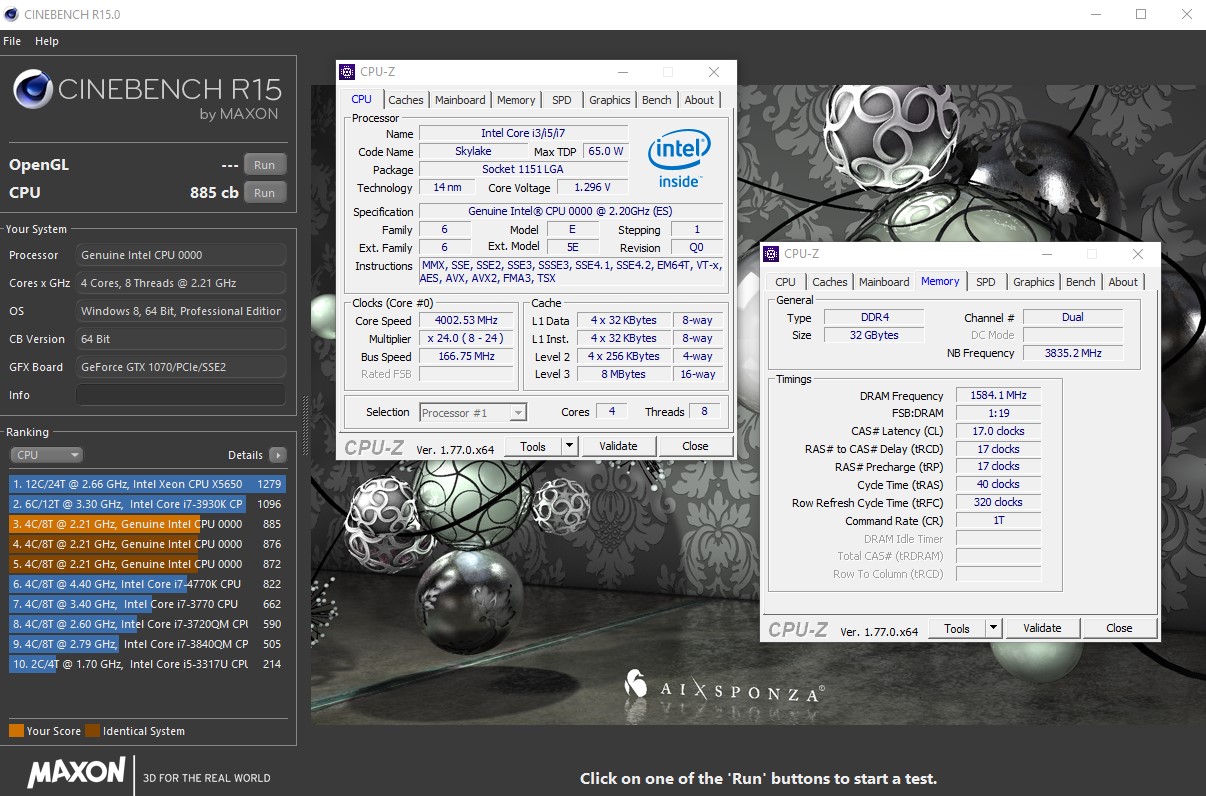Click the Cinebench R15 logo sphere

33,89
